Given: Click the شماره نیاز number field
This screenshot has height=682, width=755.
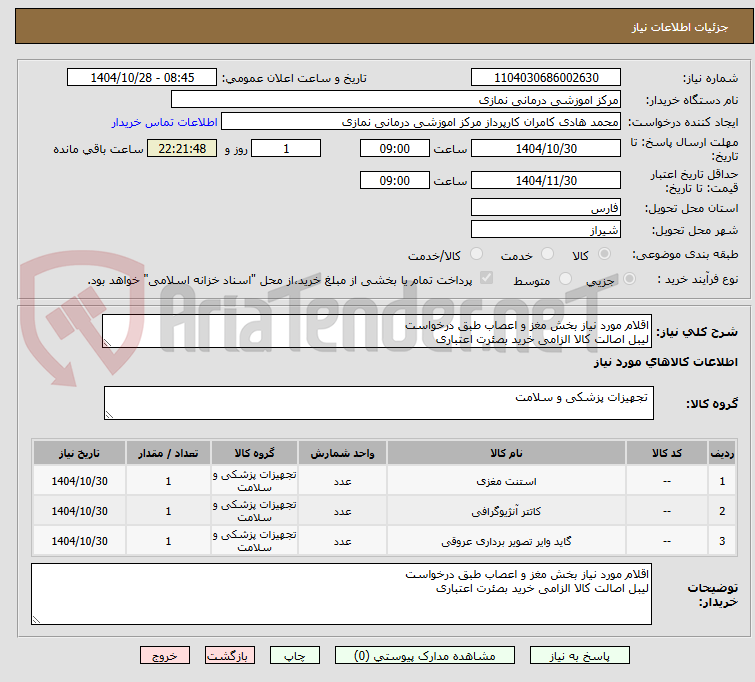Looking at the screenshot, I should 546,78.
